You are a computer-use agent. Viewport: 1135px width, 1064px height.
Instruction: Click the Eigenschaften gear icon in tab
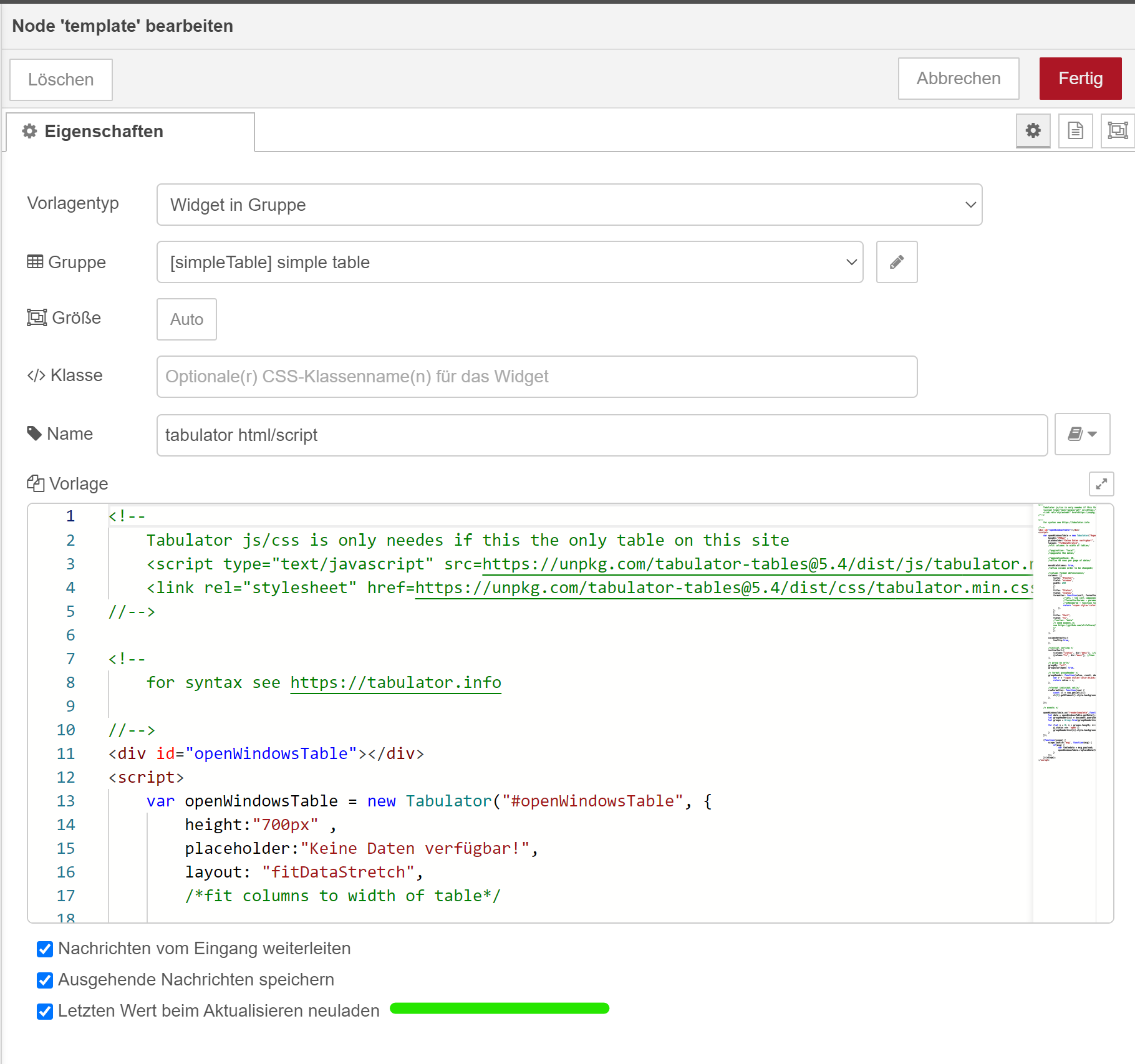(29, 131)
